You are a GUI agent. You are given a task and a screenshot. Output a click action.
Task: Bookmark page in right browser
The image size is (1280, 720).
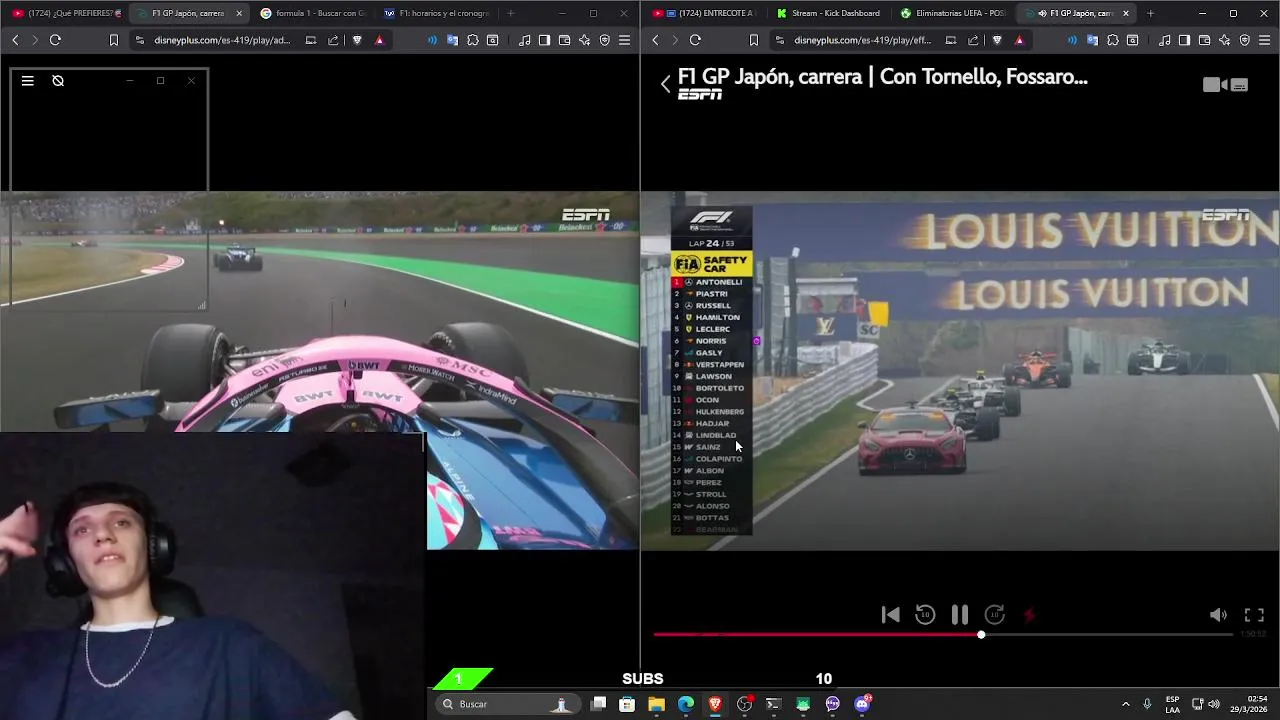click(754, 40)
